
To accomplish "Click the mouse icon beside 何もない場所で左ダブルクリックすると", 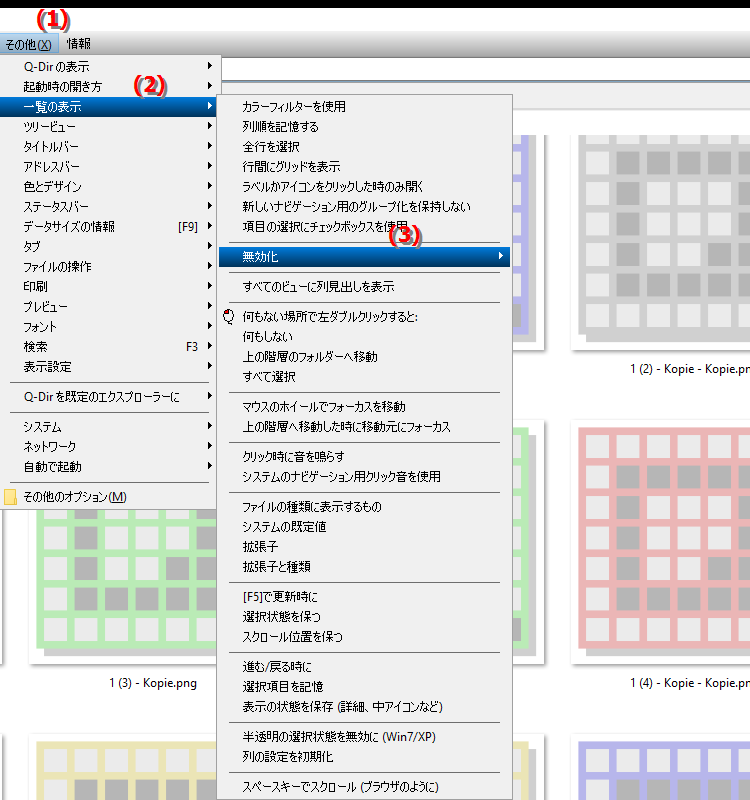I will (x=228, y=317).
